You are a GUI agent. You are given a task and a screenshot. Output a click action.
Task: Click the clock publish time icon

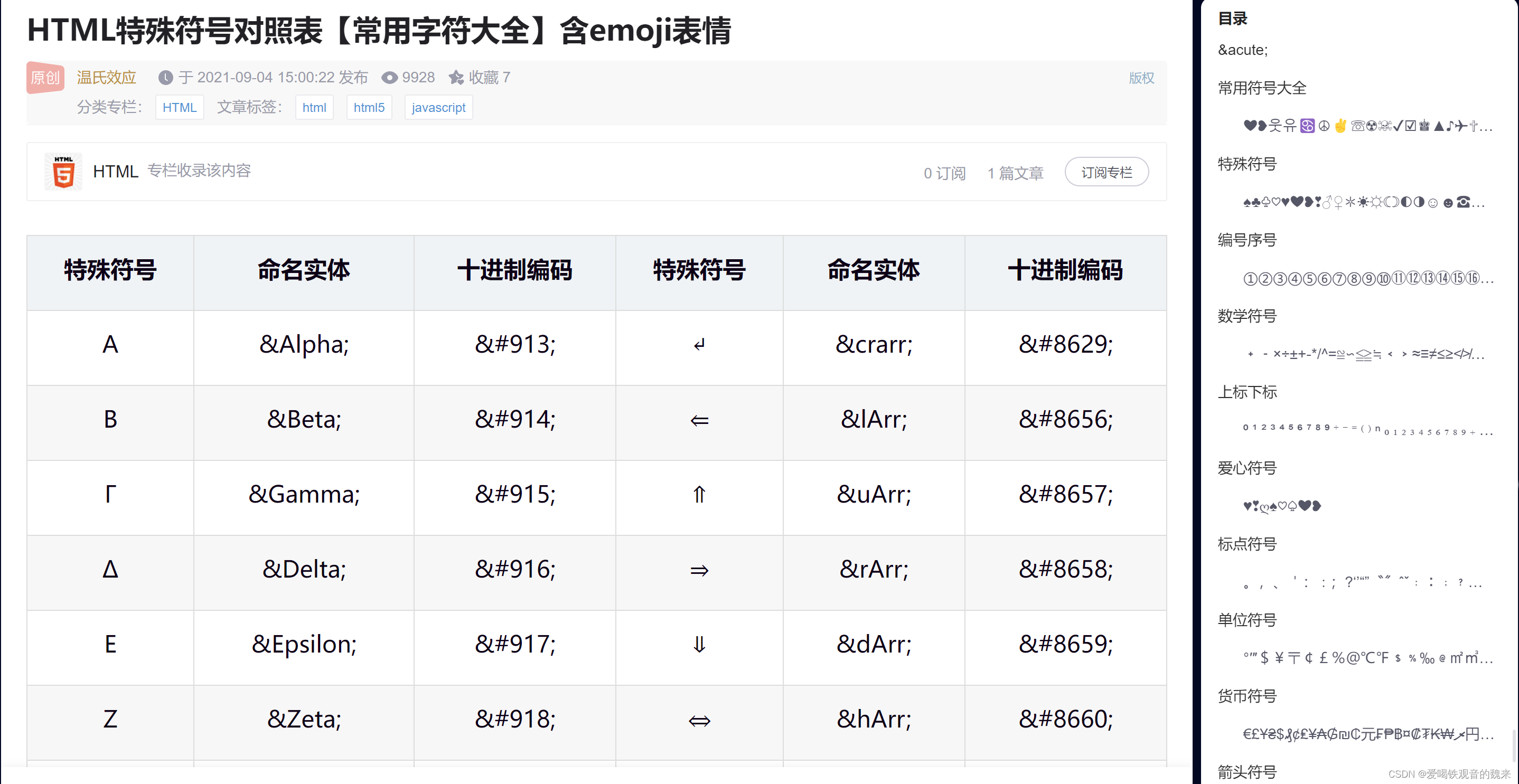coord(166,77)
